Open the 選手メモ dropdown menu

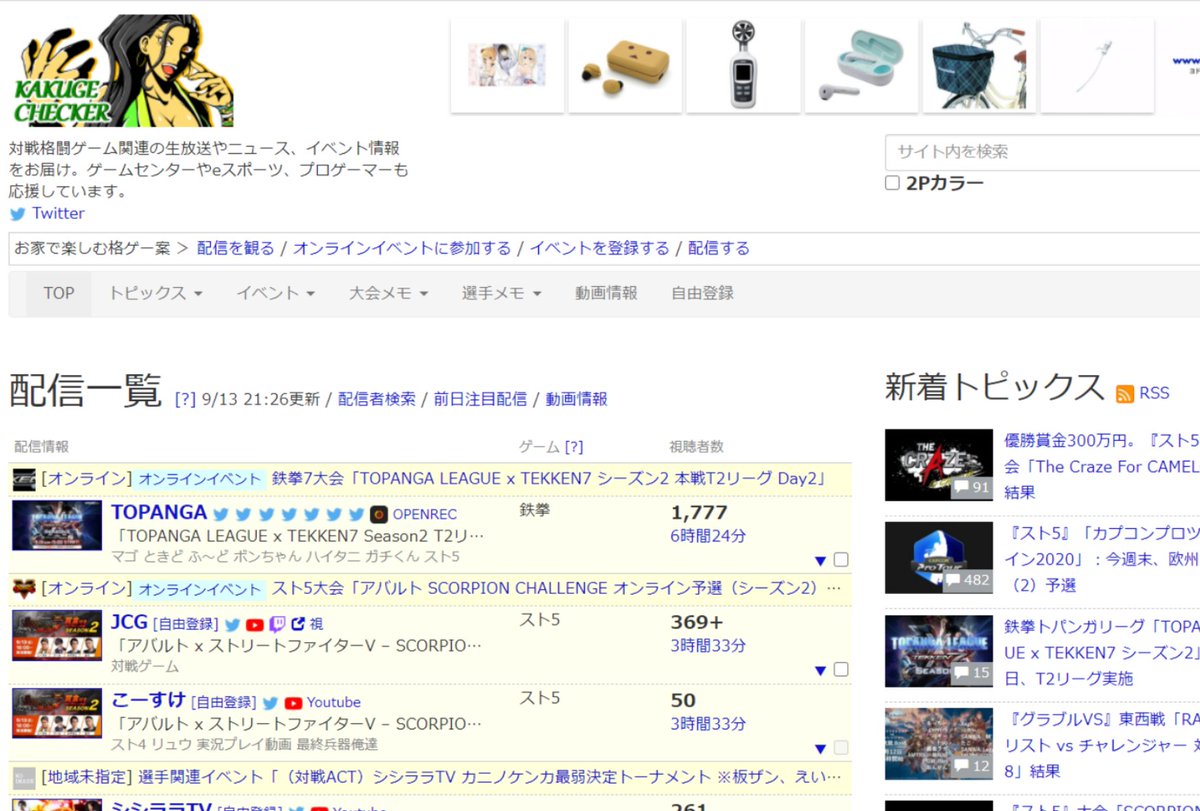[501, 293]
